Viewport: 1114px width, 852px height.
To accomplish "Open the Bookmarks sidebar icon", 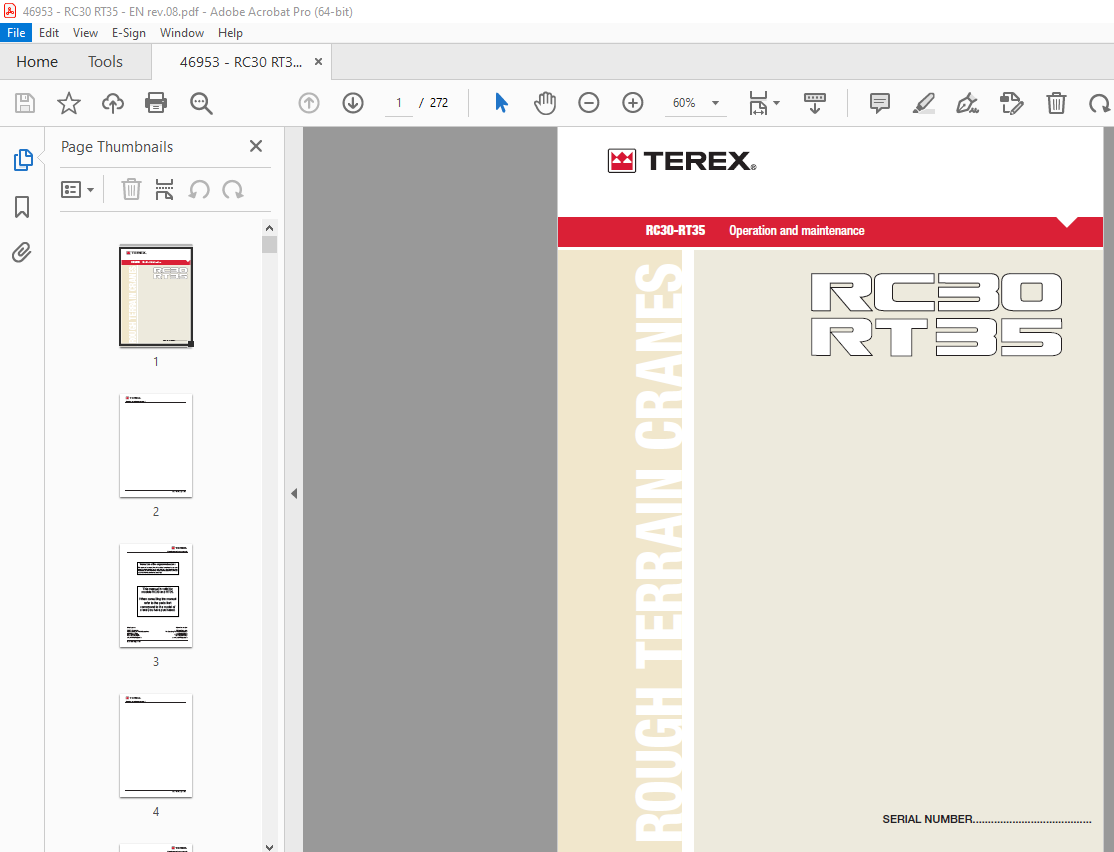I will [22, 207].
